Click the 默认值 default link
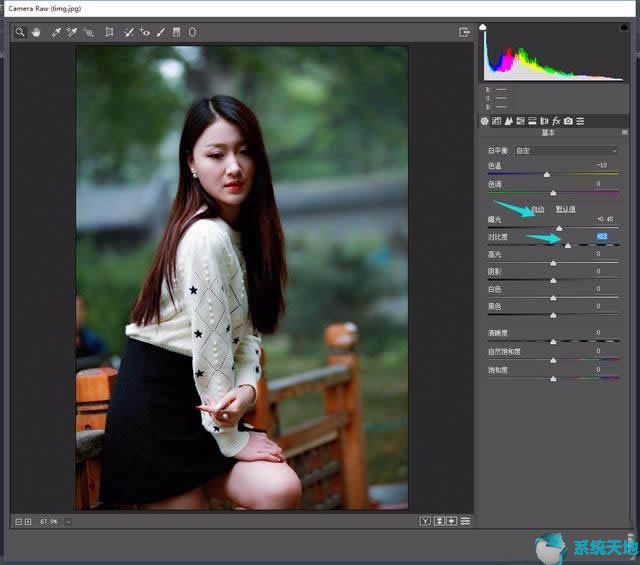This screenshot has height=565, width=640. pyautogui.click(x=565, y=209)
